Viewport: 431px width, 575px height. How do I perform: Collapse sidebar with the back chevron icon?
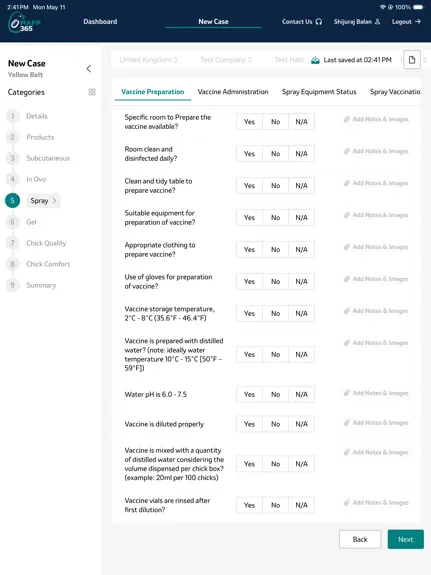click(89, 69)
